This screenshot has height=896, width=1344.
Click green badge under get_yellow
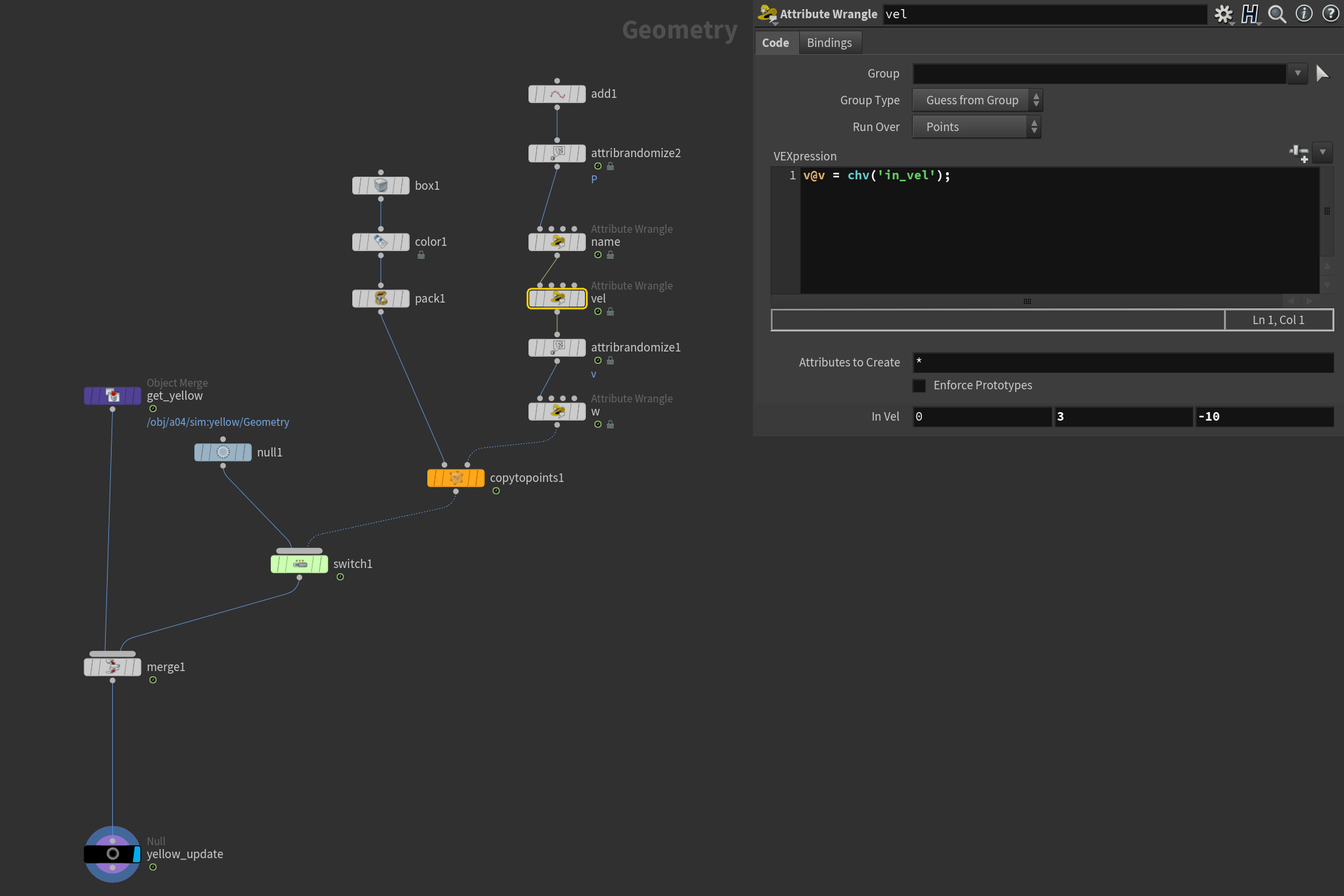[153, 409]
